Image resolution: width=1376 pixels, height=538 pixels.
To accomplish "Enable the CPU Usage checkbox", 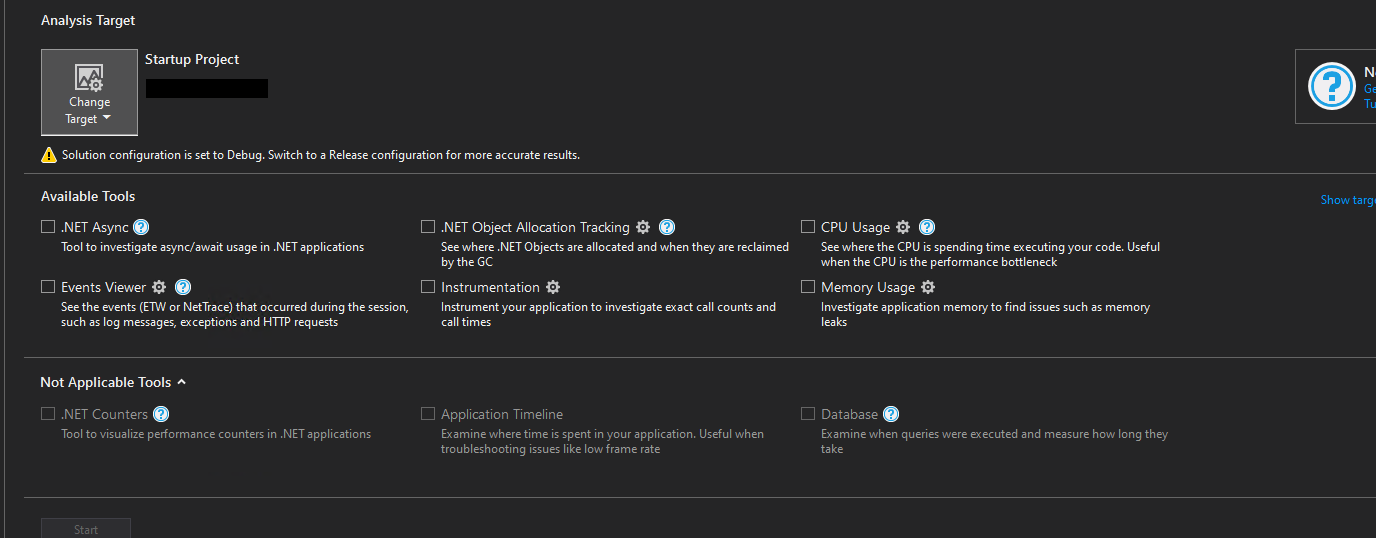I will [x=808, y=227].
